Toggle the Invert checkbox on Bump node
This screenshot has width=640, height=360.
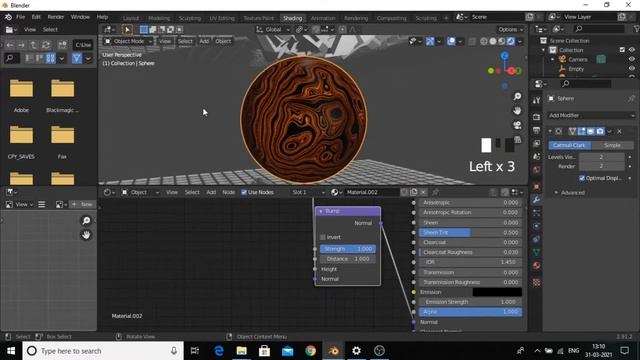323,237
